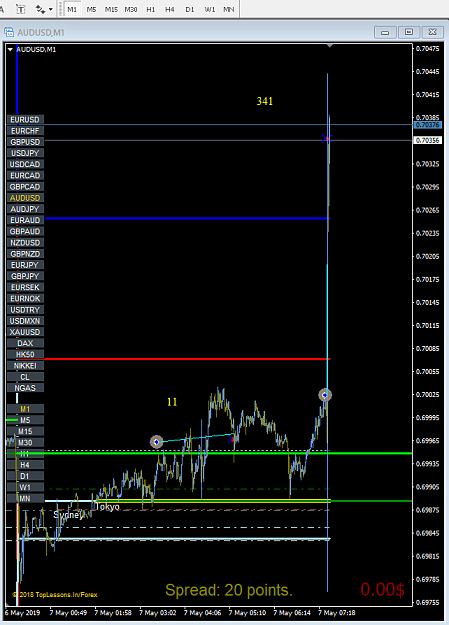Load EURNOK from the chart symbol panel

click(25, 298)
